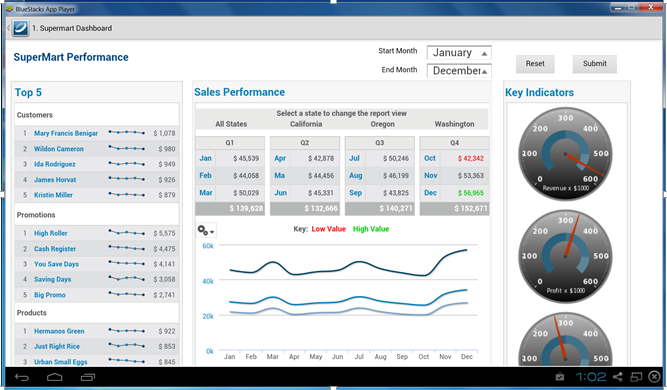Select the California state tab
Viewport: 667px width, 390px height.
(x=306, y=124)
